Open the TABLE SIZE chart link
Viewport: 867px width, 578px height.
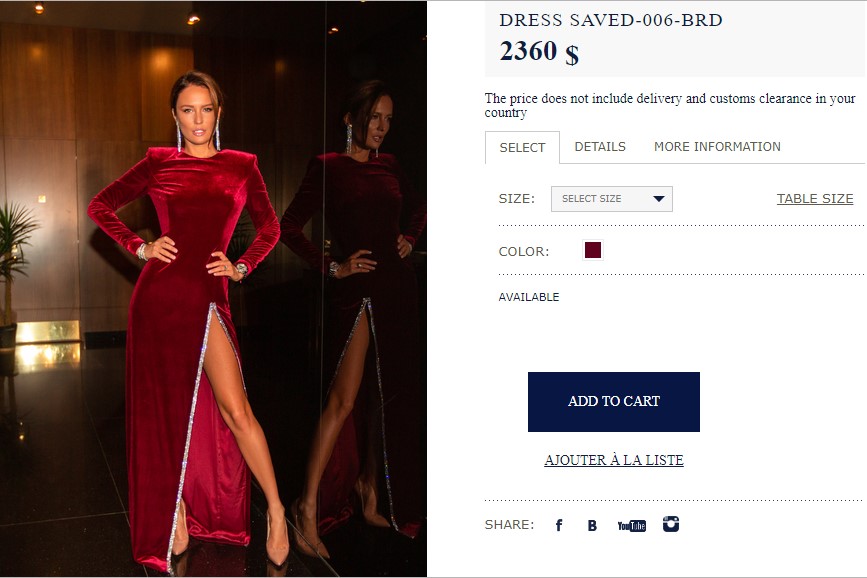[x=815, y=199]
